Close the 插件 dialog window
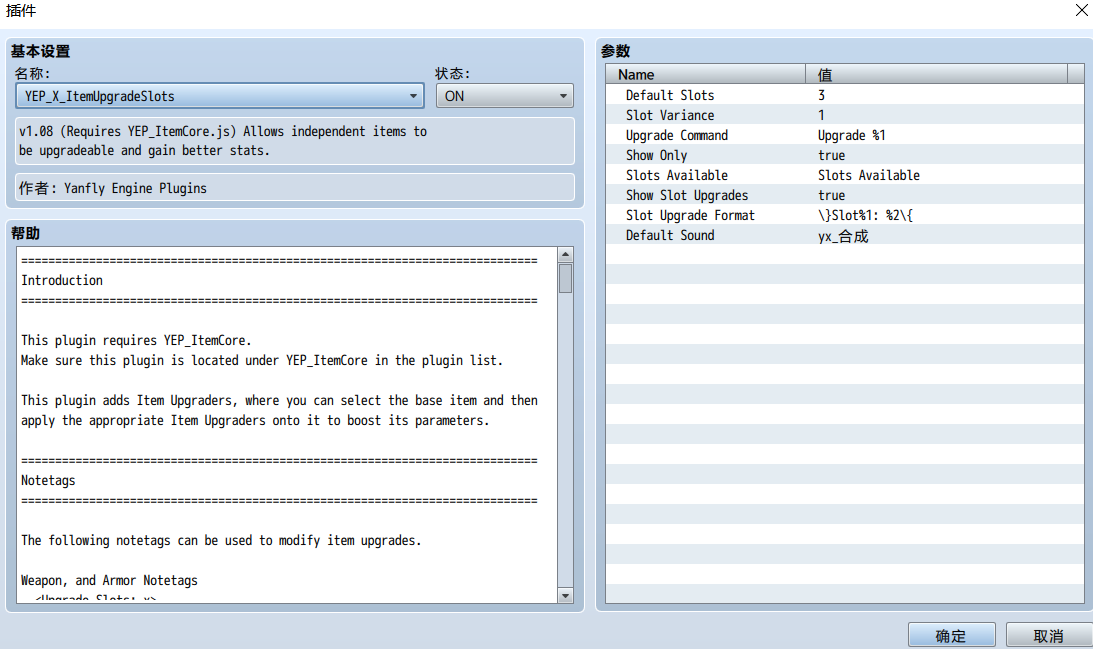This screenshot has height=649, width=1093. pos(1081,10)
